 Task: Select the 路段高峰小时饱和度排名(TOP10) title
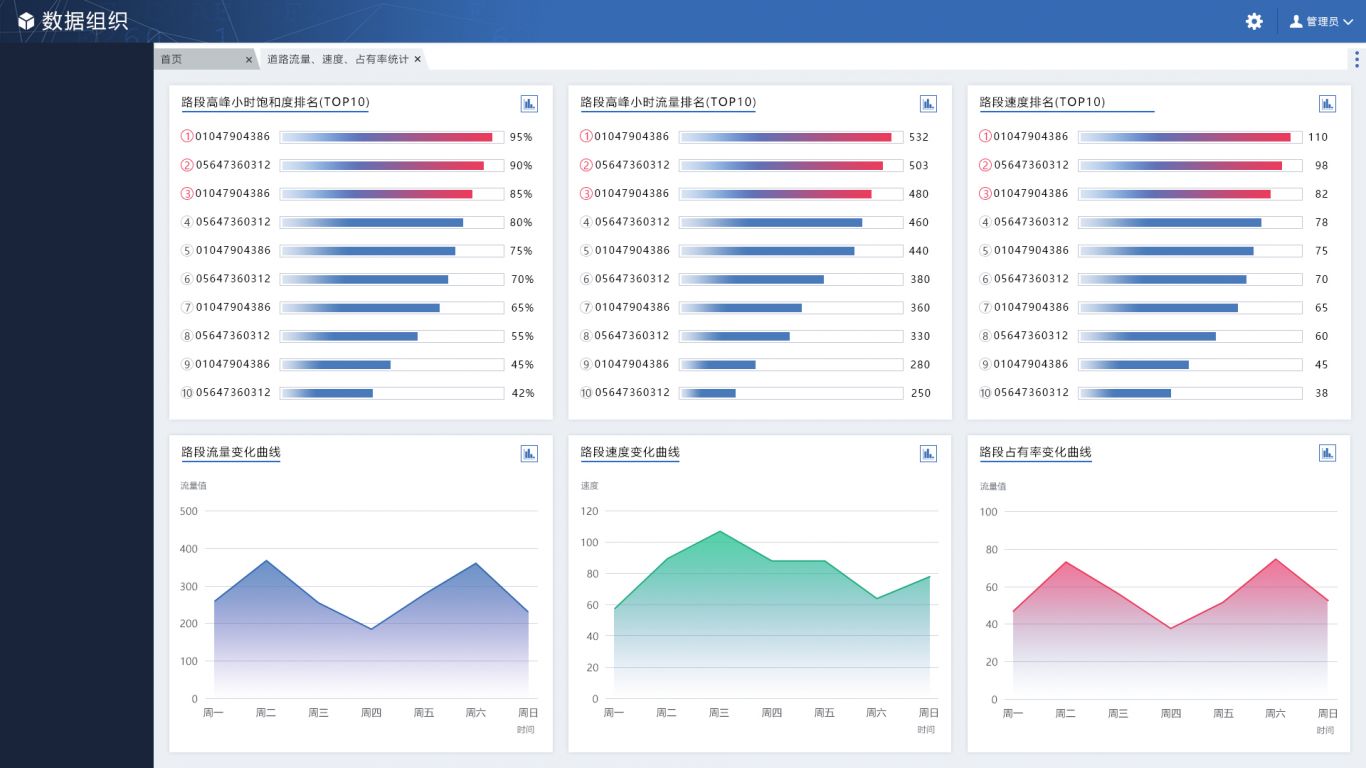point(276,102)
